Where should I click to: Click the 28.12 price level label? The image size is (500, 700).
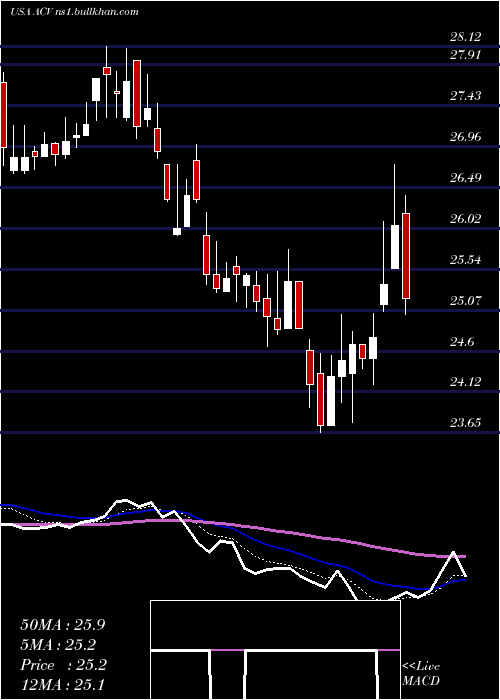(465, 37)
